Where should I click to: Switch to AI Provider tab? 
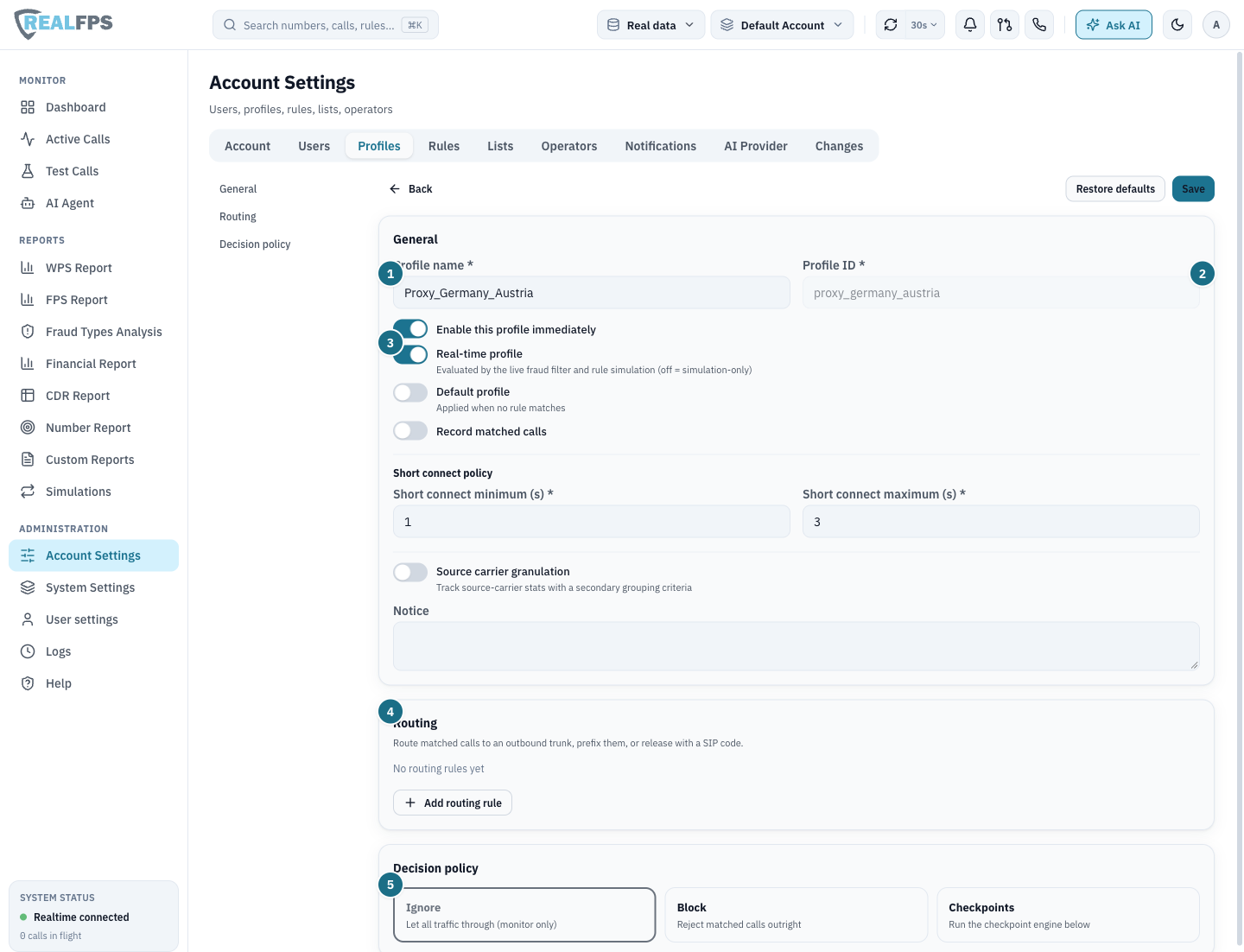756,146
